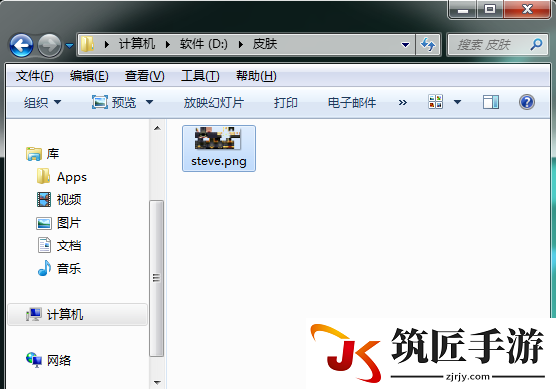Expand the address bar history dropdown

coord(405,45)
